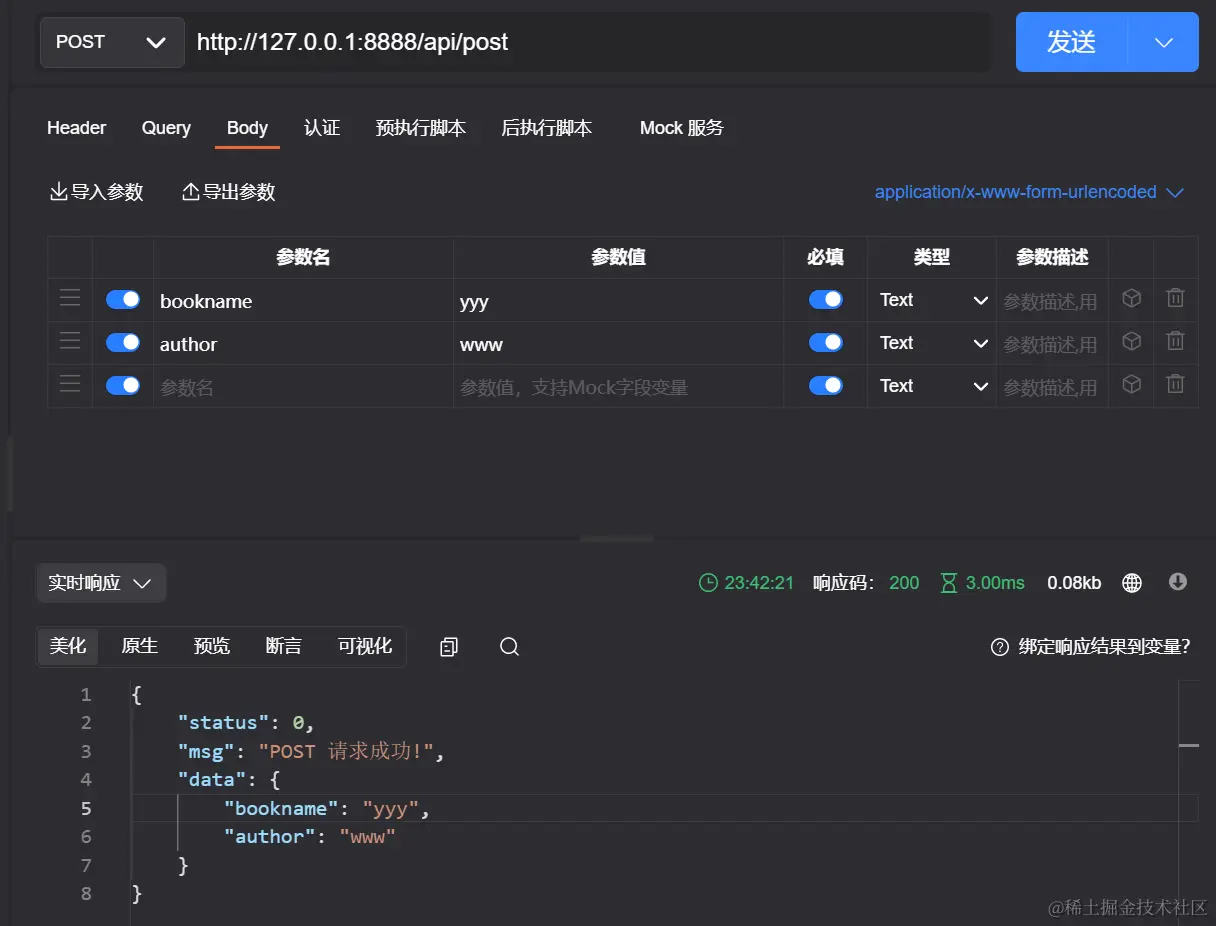Image resolution: width=1216 pixels, height=926 pixels.
Task: Click the "bookname": "yyy" response line
Action: coord(327,808)
